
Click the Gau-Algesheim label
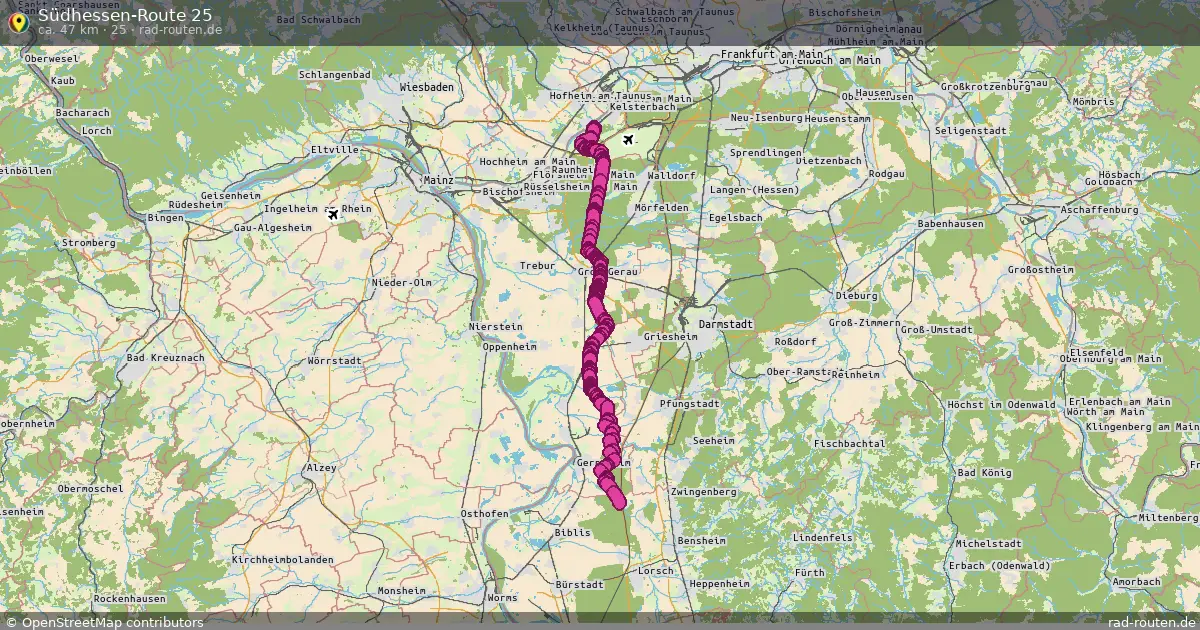tap(272, 227)
